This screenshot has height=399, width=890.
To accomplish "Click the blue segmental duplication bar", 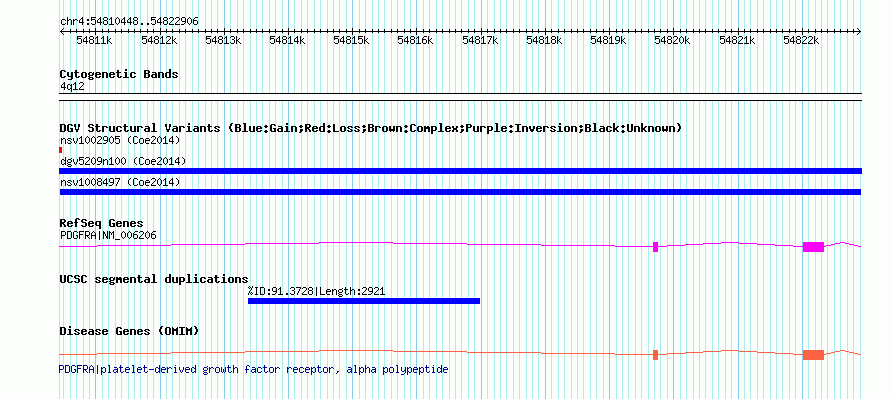I will (364, 301).
